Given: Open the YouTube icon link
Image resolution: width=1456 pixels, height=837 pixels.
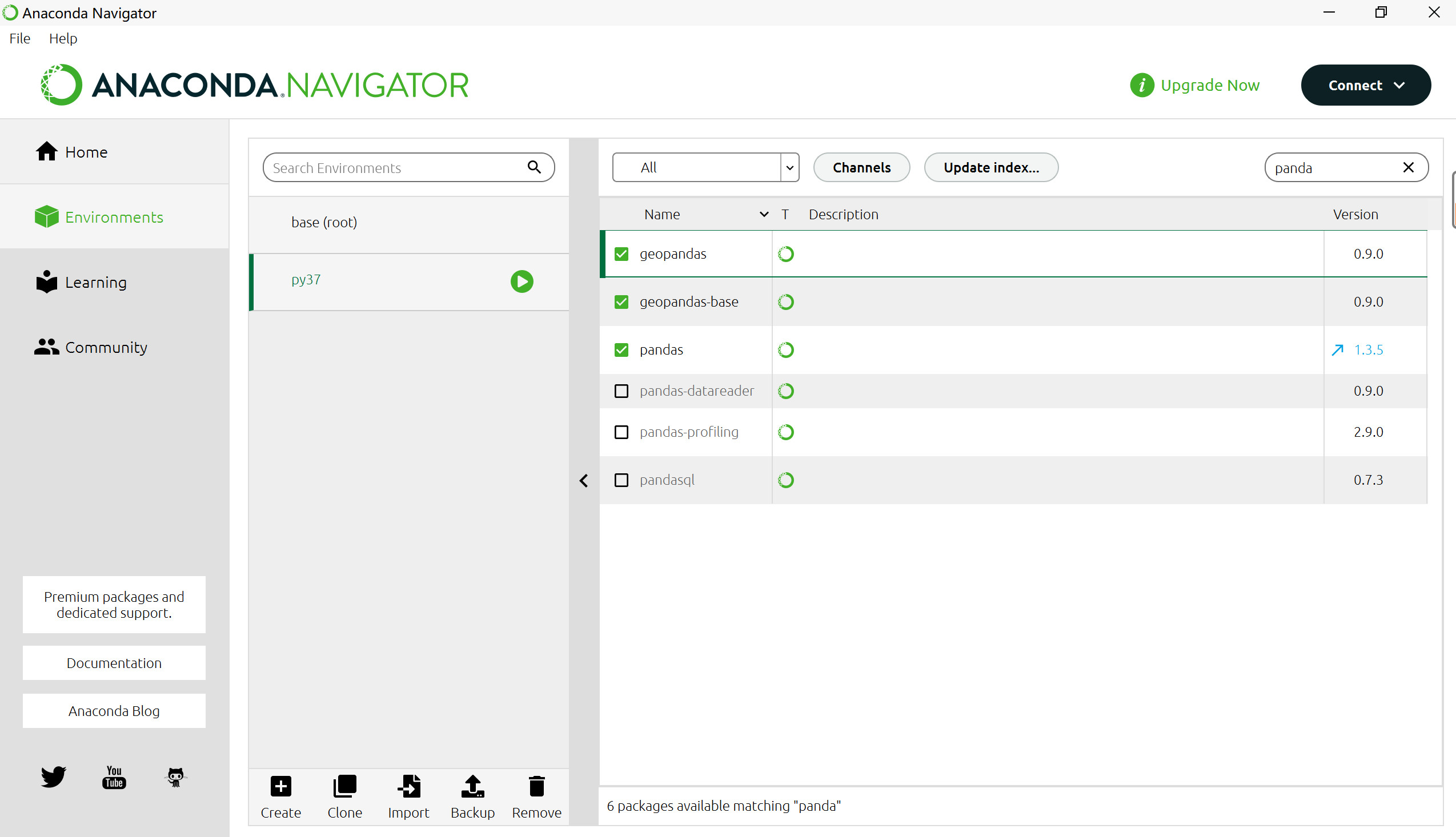Looking at the screenshot, I should click(x=114, y=776).
